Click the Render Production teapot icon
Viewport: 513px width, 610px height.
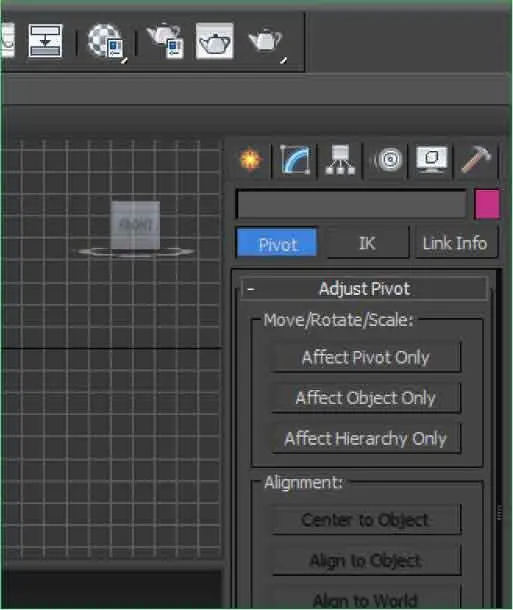pyautogui.click(x=266, y=41)
